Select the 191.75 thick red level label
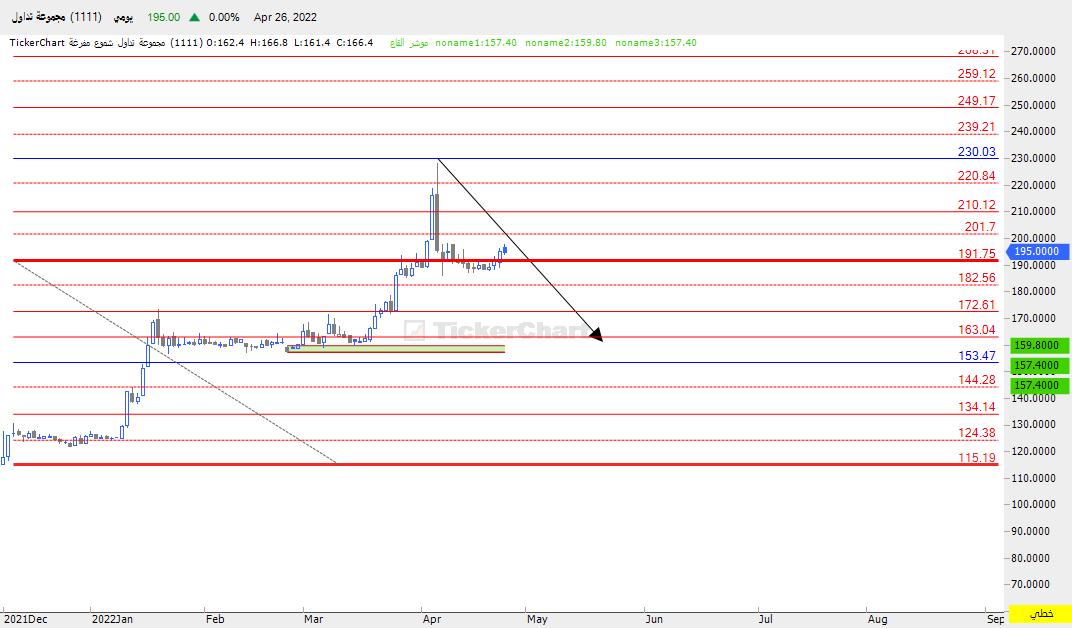Screen dimensions: 1072x628 (x=976, y=254)
